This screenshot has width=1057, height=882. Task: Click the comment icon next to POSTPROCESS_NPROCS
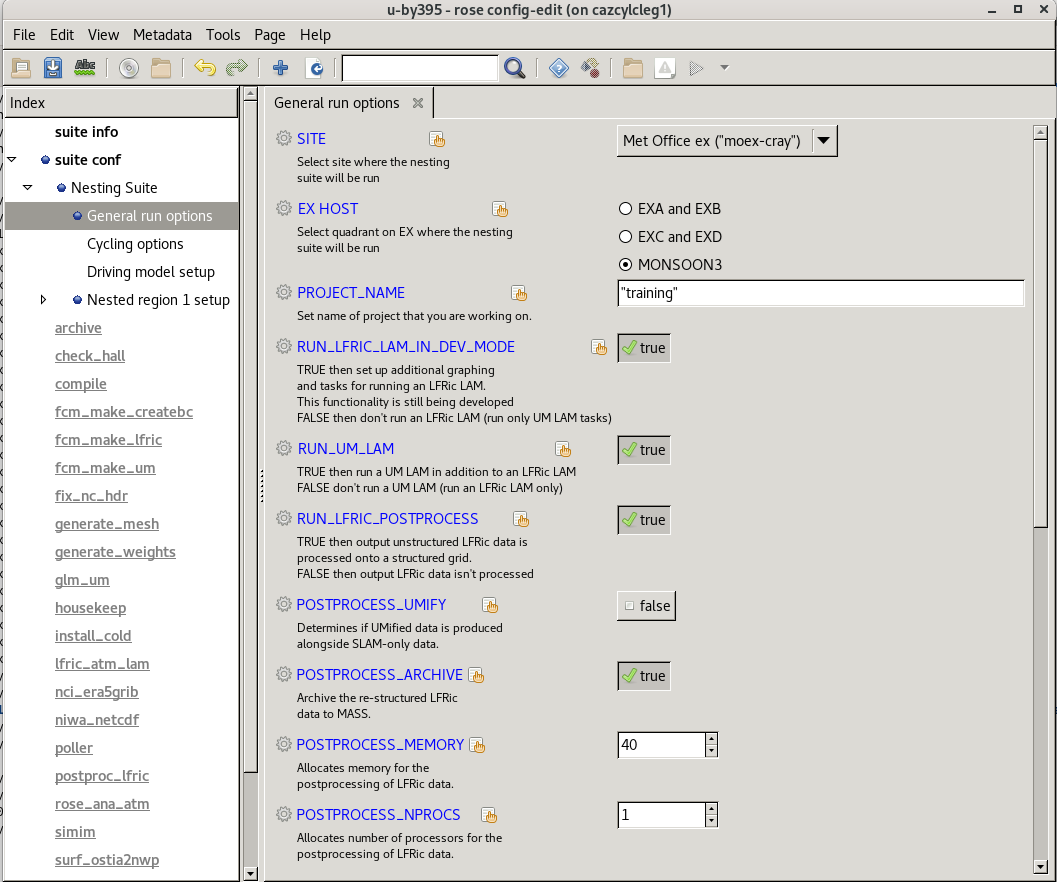(x=489, y=815)
